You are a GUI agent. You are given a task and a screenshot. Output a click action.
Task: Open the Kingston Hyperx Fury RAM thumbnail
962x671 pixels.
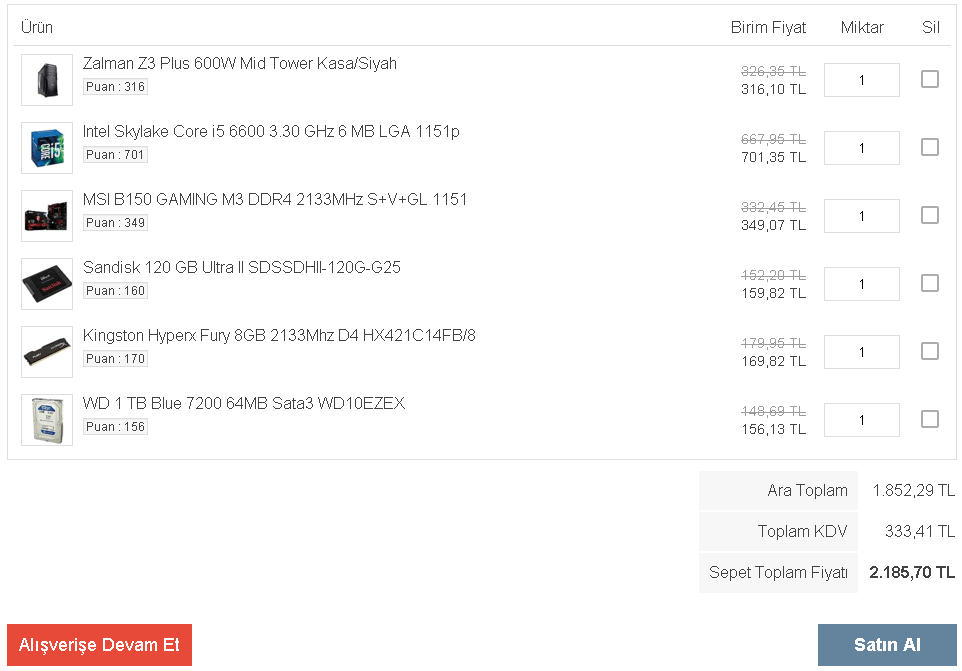pyautogui.click(x=47, y=352)
